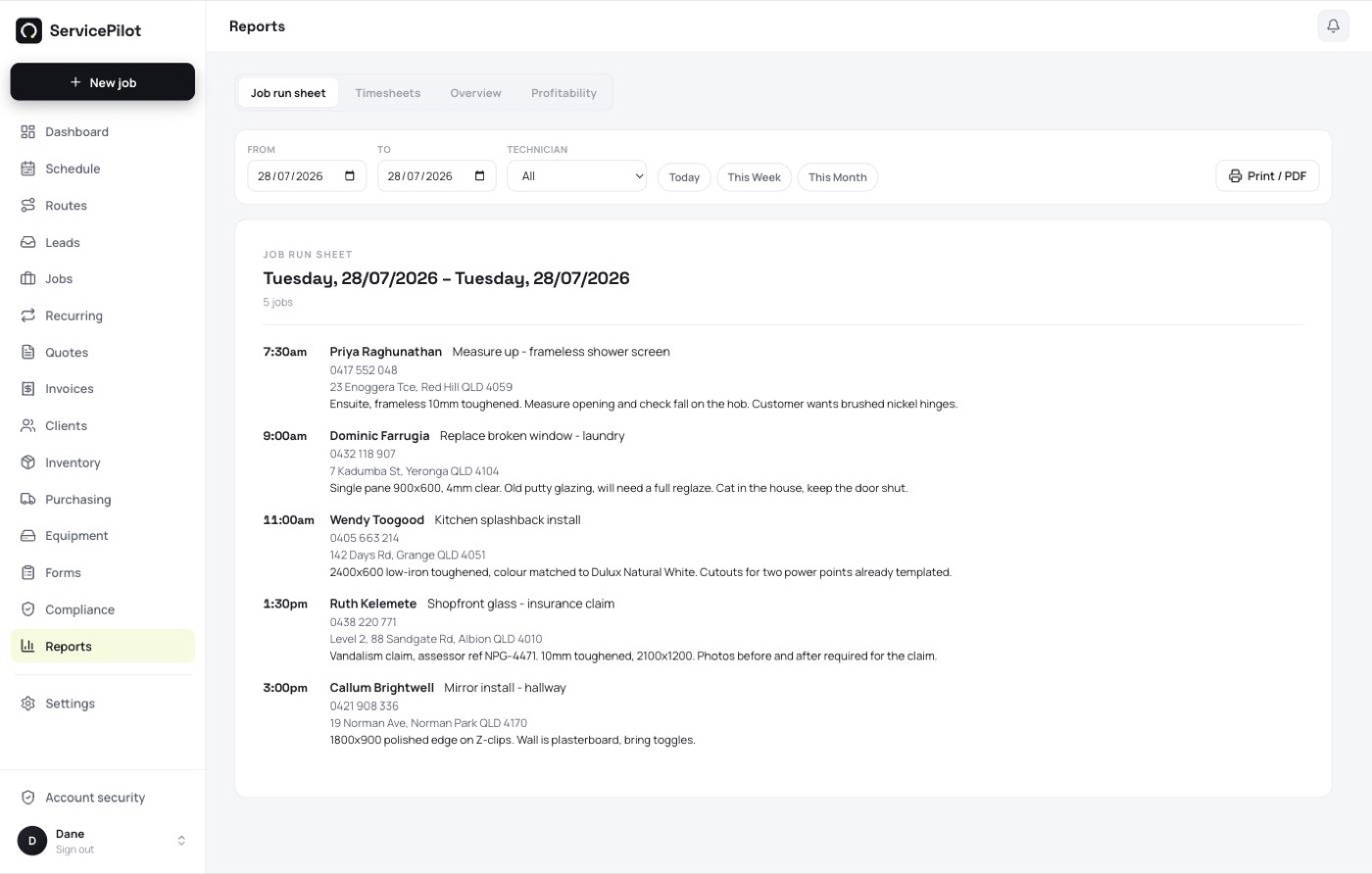Click the Compliance shield icon
Image resolution: width=1372 pixels, height=874 pixels.
[27, 609]
